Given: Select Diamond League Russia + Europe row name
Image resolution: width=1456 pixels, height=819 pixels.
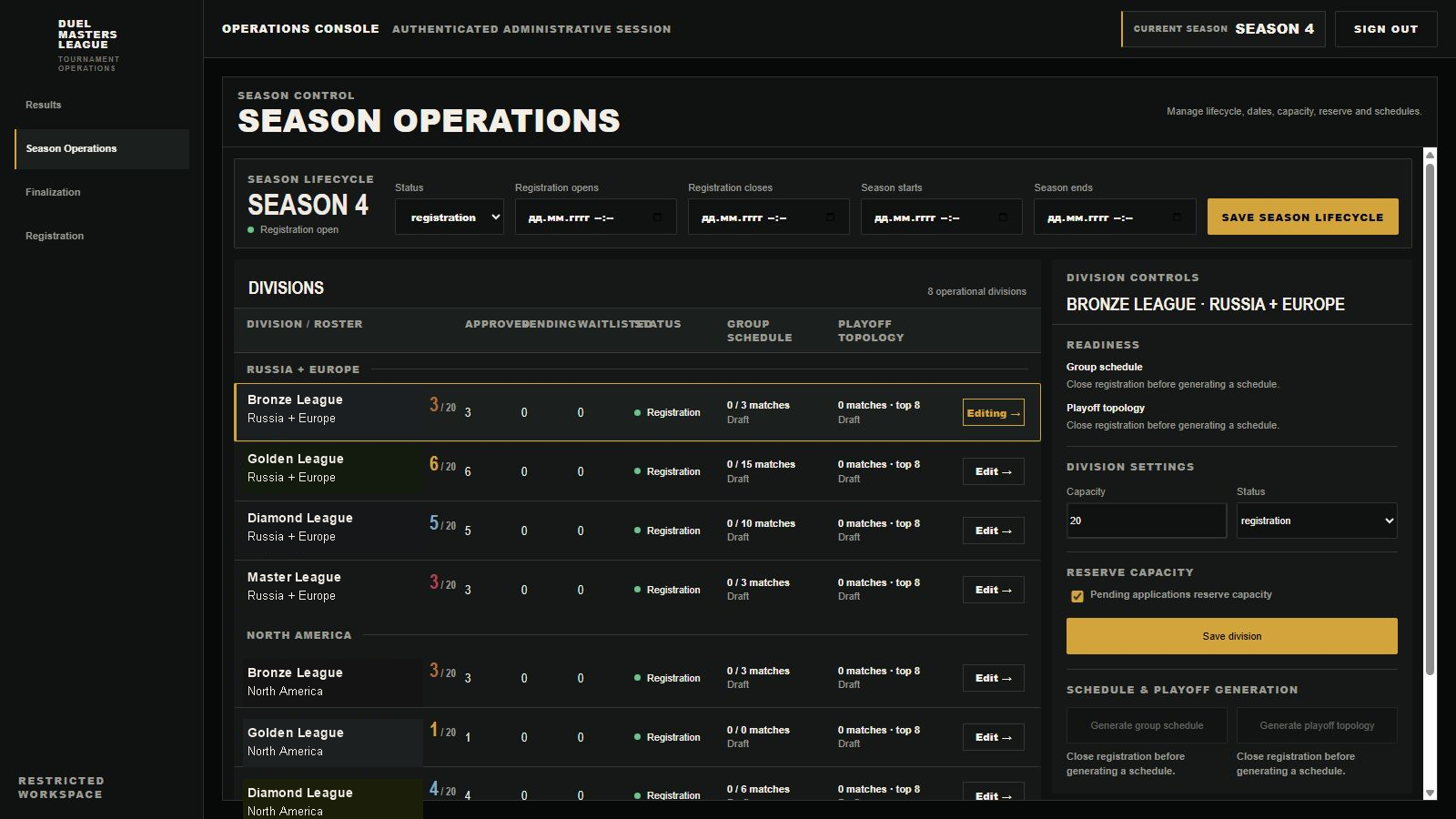Looking at the screenshot, I should click(x=300, y=518).
